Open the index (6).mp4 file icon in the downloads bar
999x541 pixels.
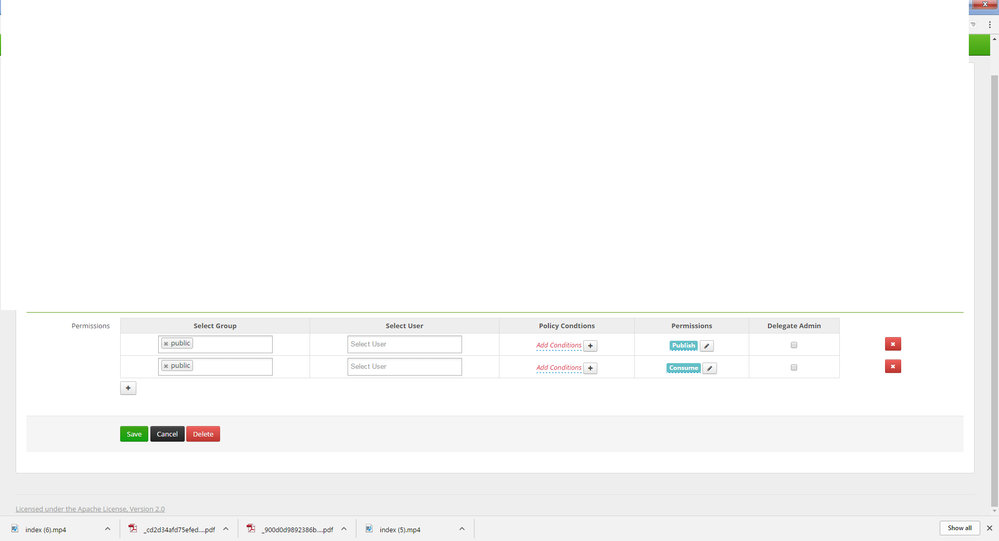(x=15, y=529)
